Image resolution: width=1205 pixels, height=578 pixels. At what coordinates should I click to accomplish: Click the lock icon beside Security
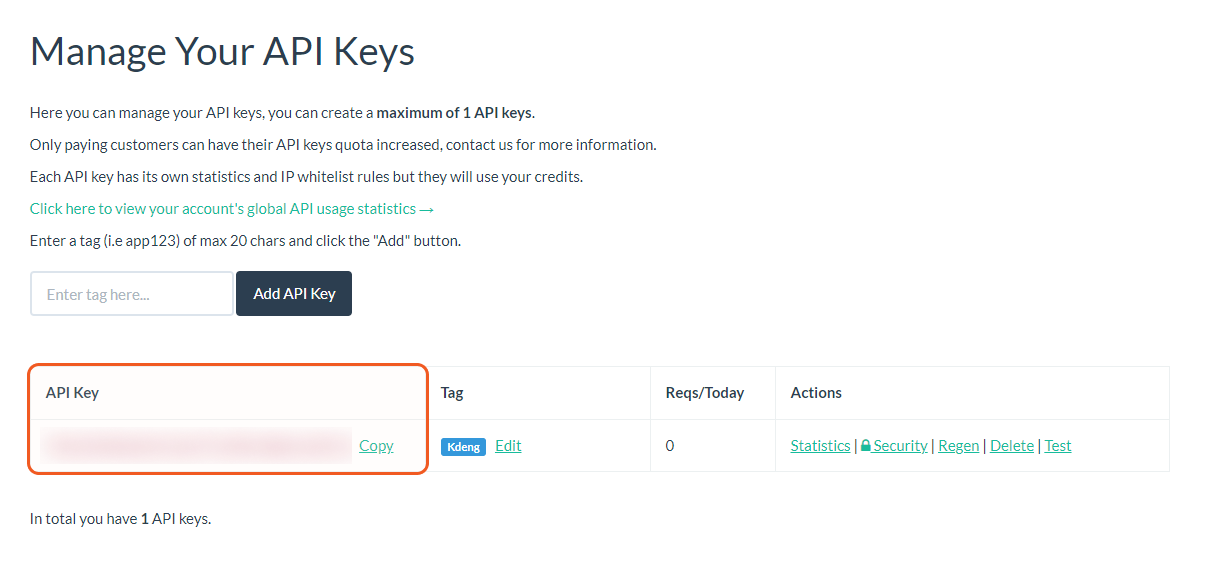point(866,446)
